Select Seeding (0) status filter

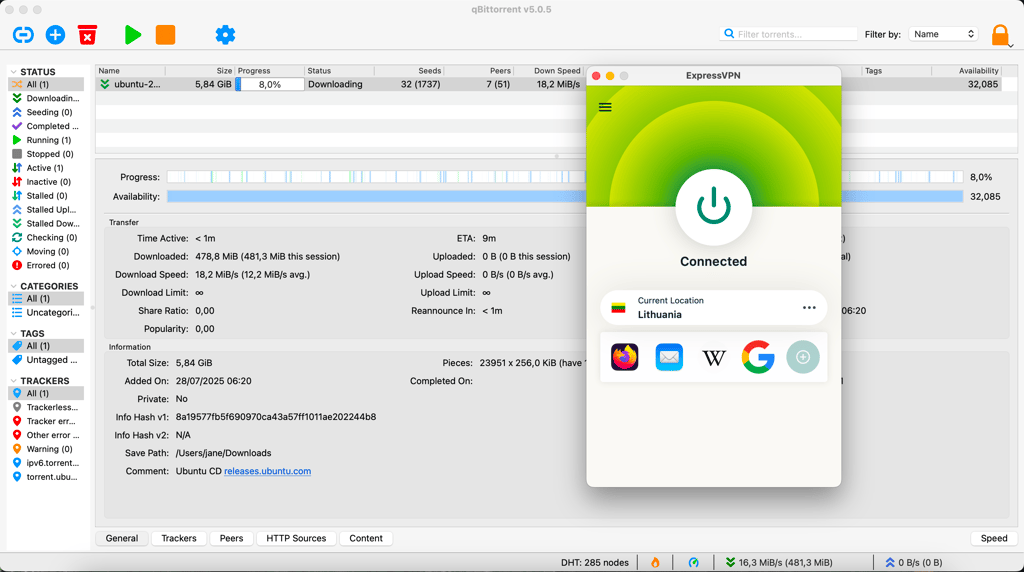(46, 112)
